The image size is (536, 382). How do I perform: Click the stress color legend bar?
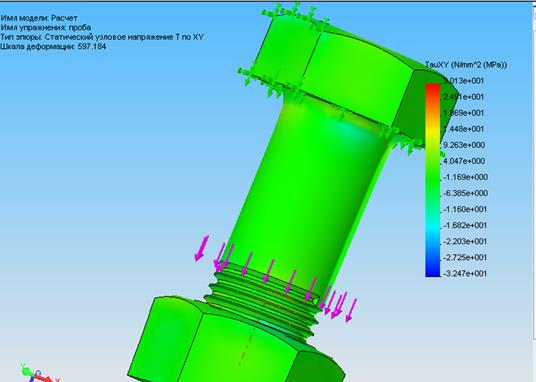pos(432,180)
